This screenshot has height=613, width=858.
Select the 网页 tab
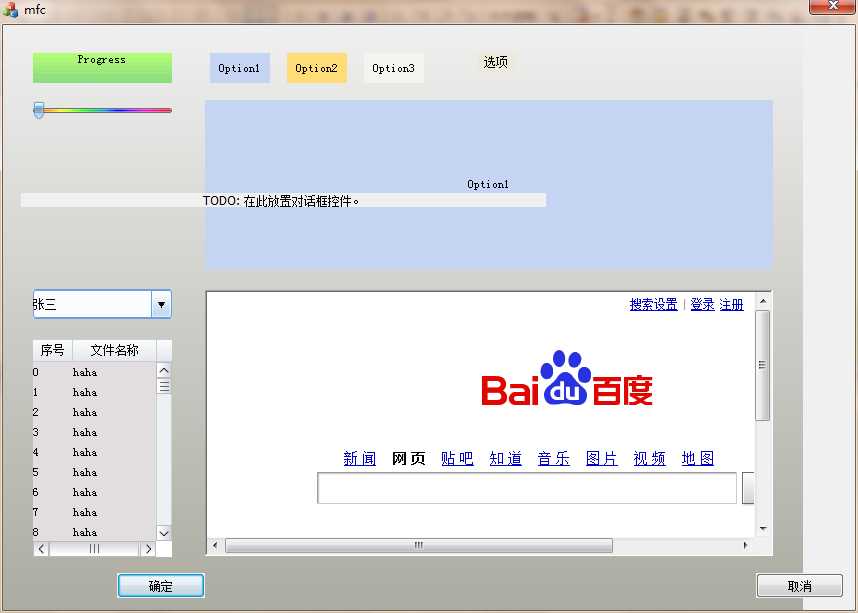(x=408, y=458)
